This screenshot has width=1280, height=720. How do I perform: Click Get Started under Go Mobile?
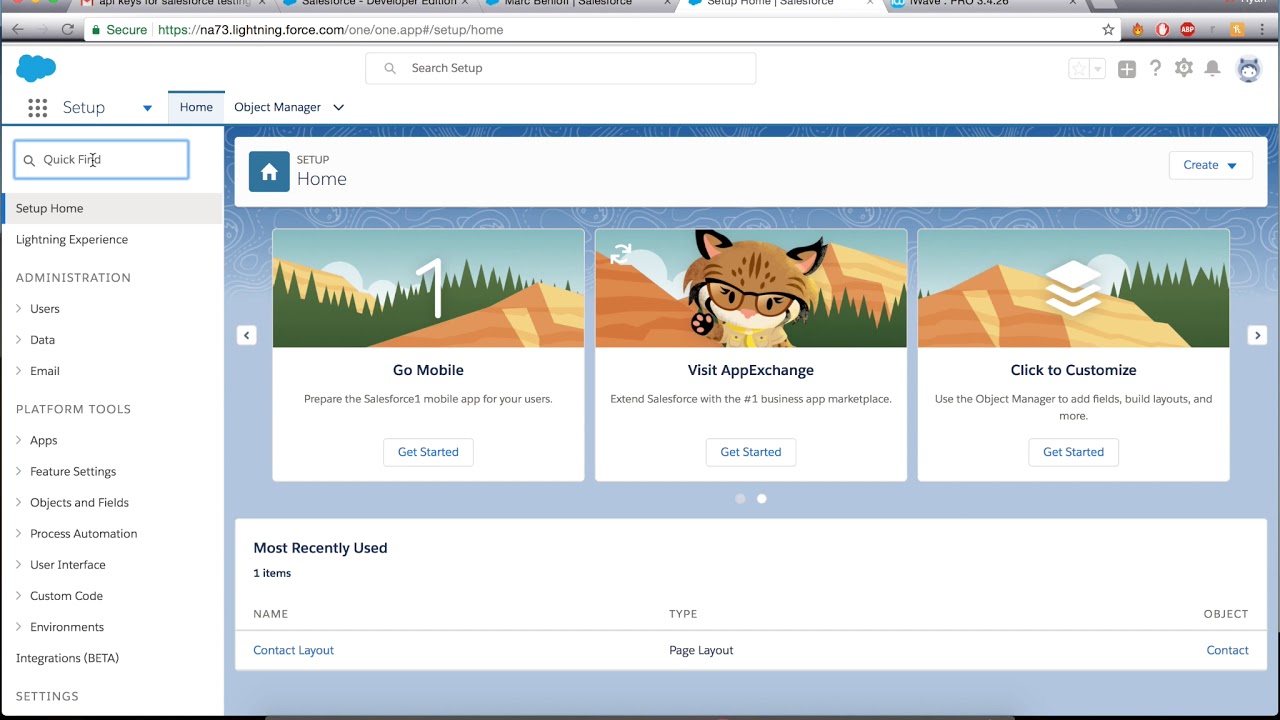point(428,452)
